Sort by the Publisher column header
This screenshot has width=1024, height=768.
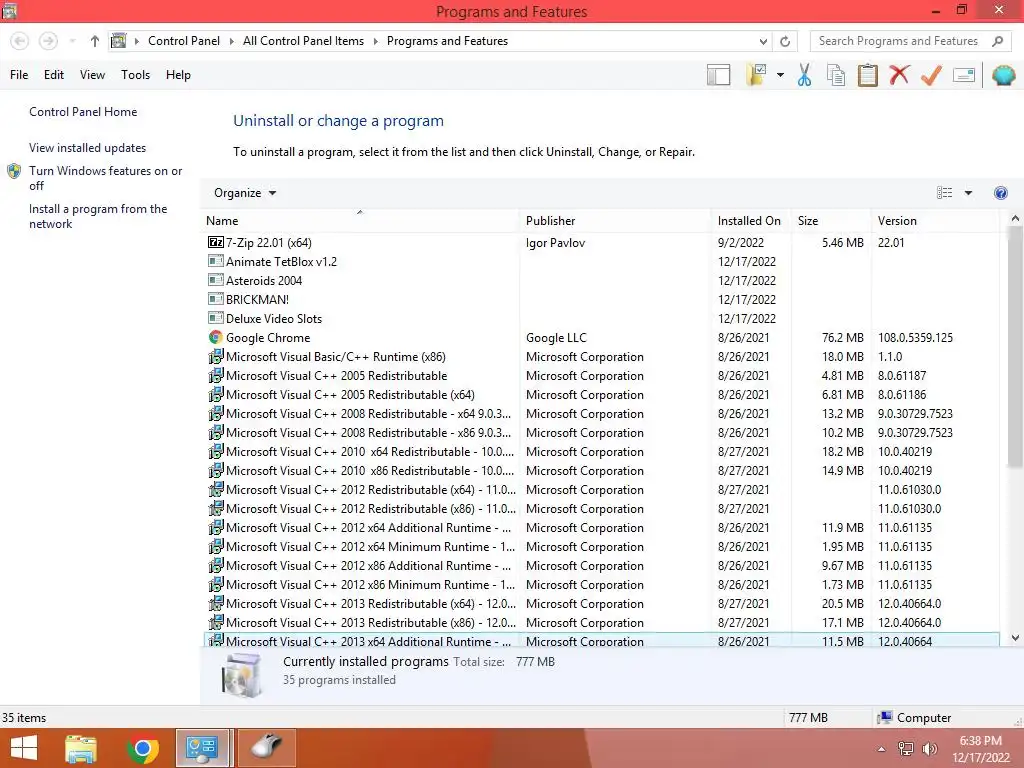coord(616,221)
